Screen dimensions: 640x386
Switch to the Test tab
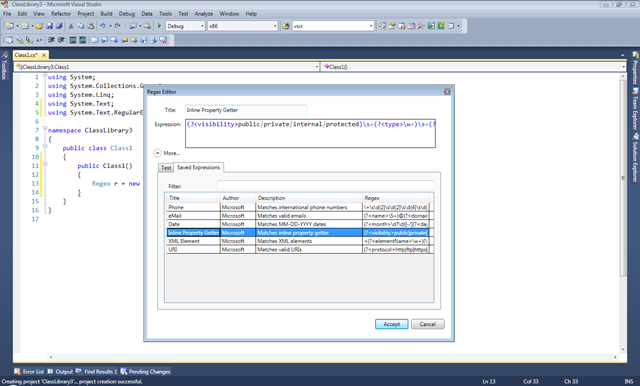(x=166, y=168)
